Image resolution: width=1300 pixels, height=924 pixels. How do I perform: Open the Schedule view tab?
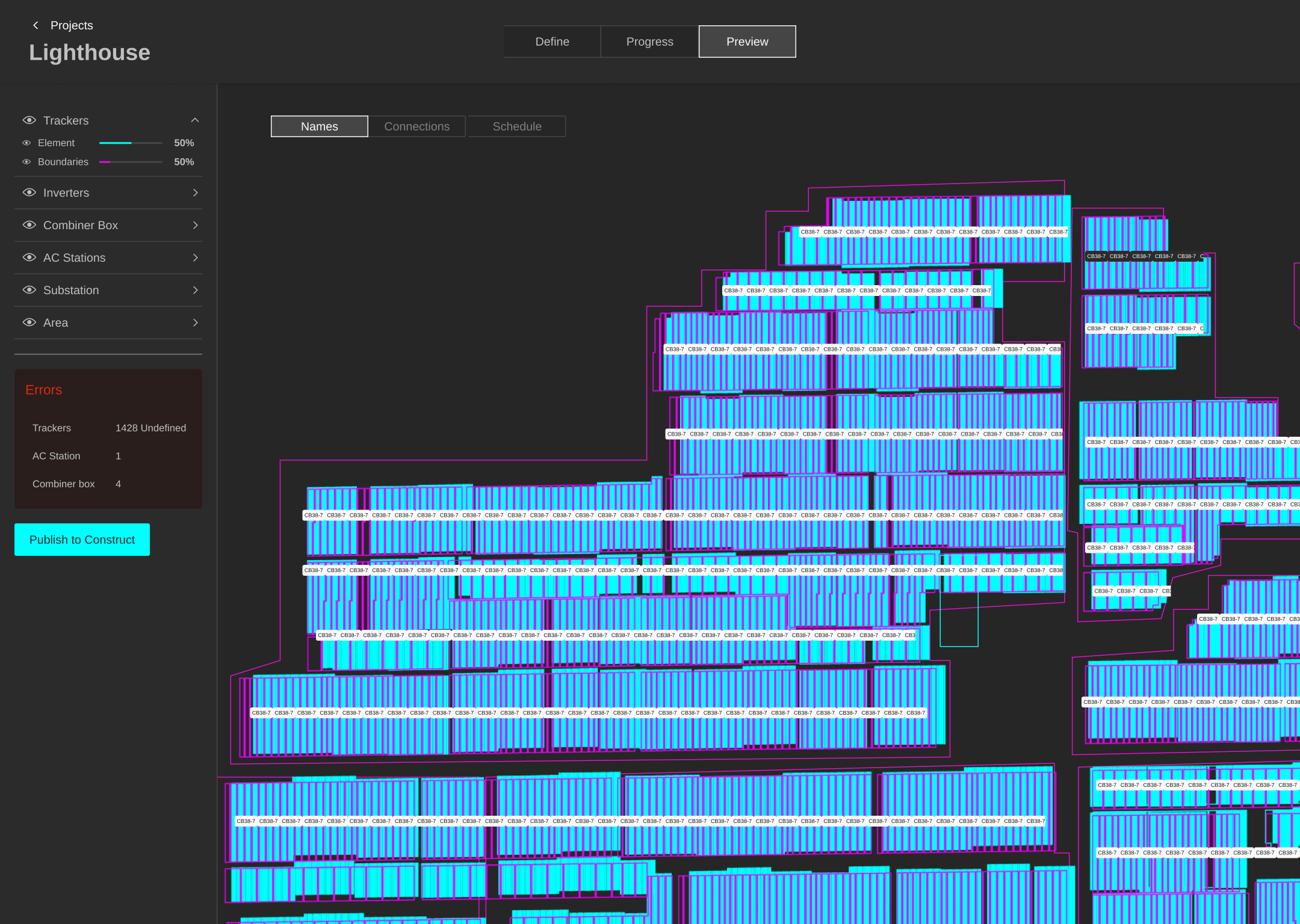click(517, 126)
